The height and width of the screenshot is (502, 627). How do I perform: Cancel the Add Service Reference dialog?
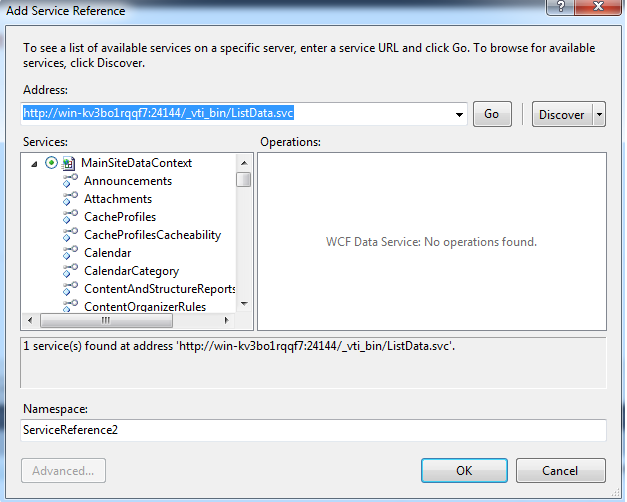560,470
